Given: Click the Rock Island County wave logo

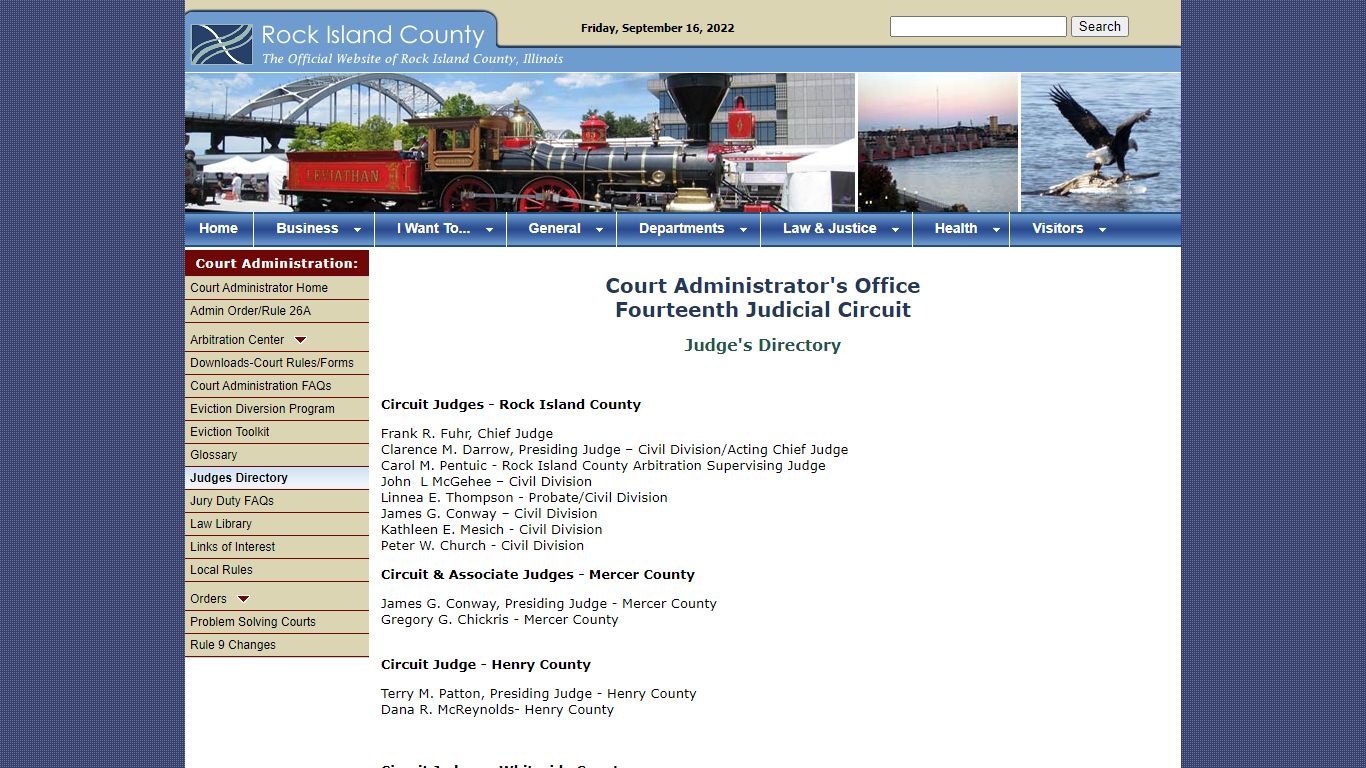Looking at the screenshot, I should point(221,45).
